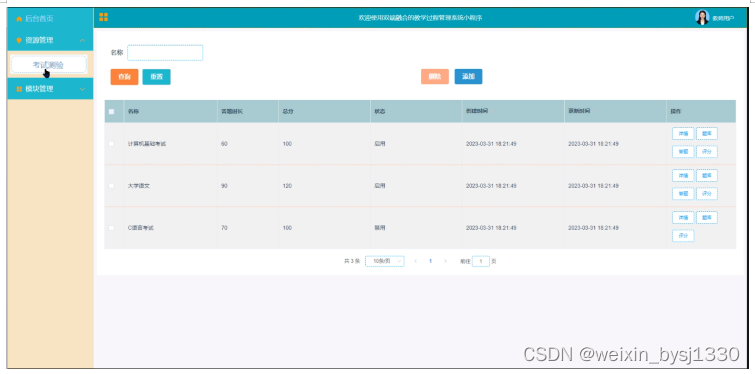Click 评分 for C语言考试
755x374 pixels.
(683, 236)
